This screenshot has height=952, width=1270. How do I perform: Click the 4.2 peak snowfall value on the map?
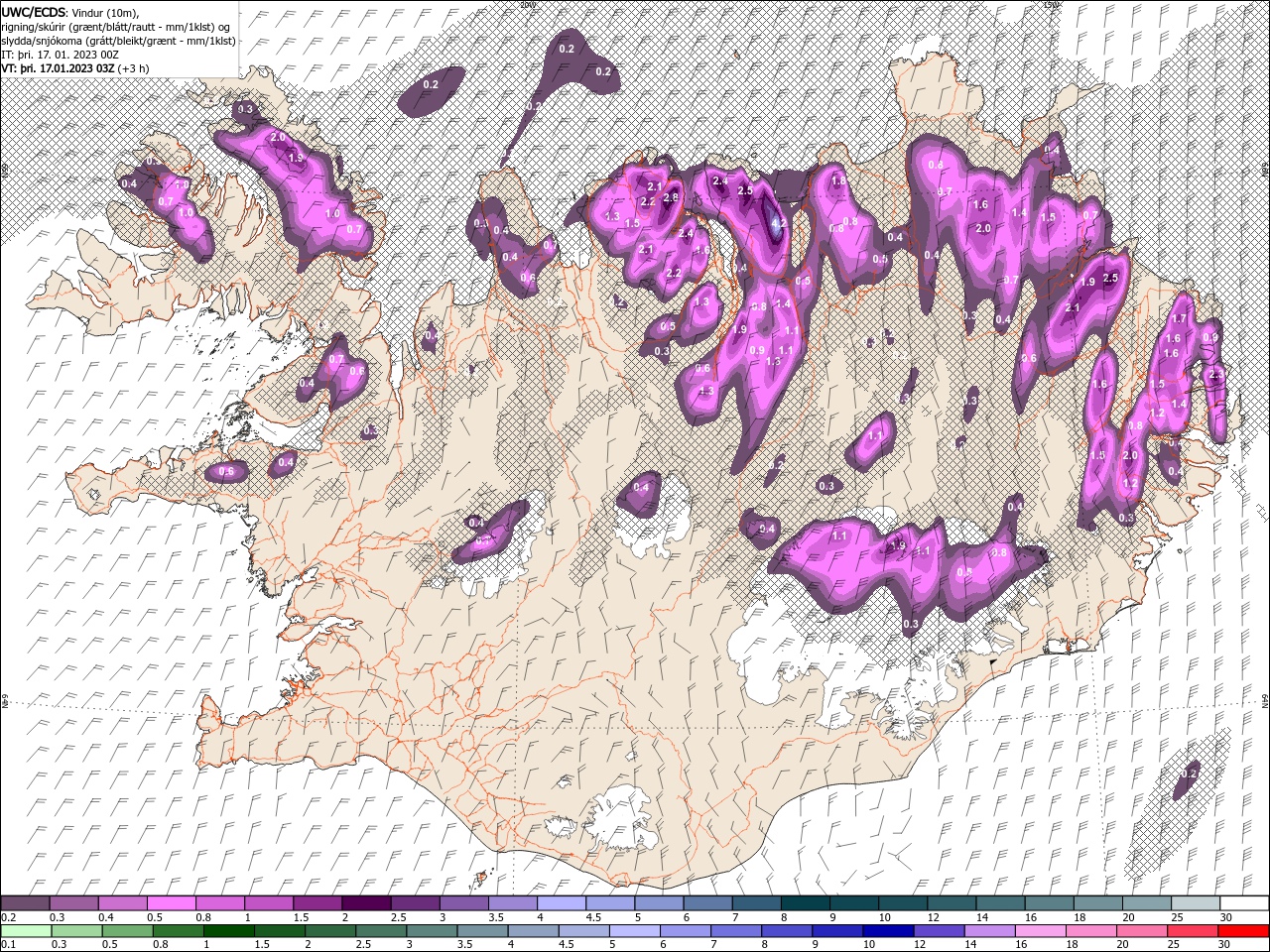click(778, 224)
